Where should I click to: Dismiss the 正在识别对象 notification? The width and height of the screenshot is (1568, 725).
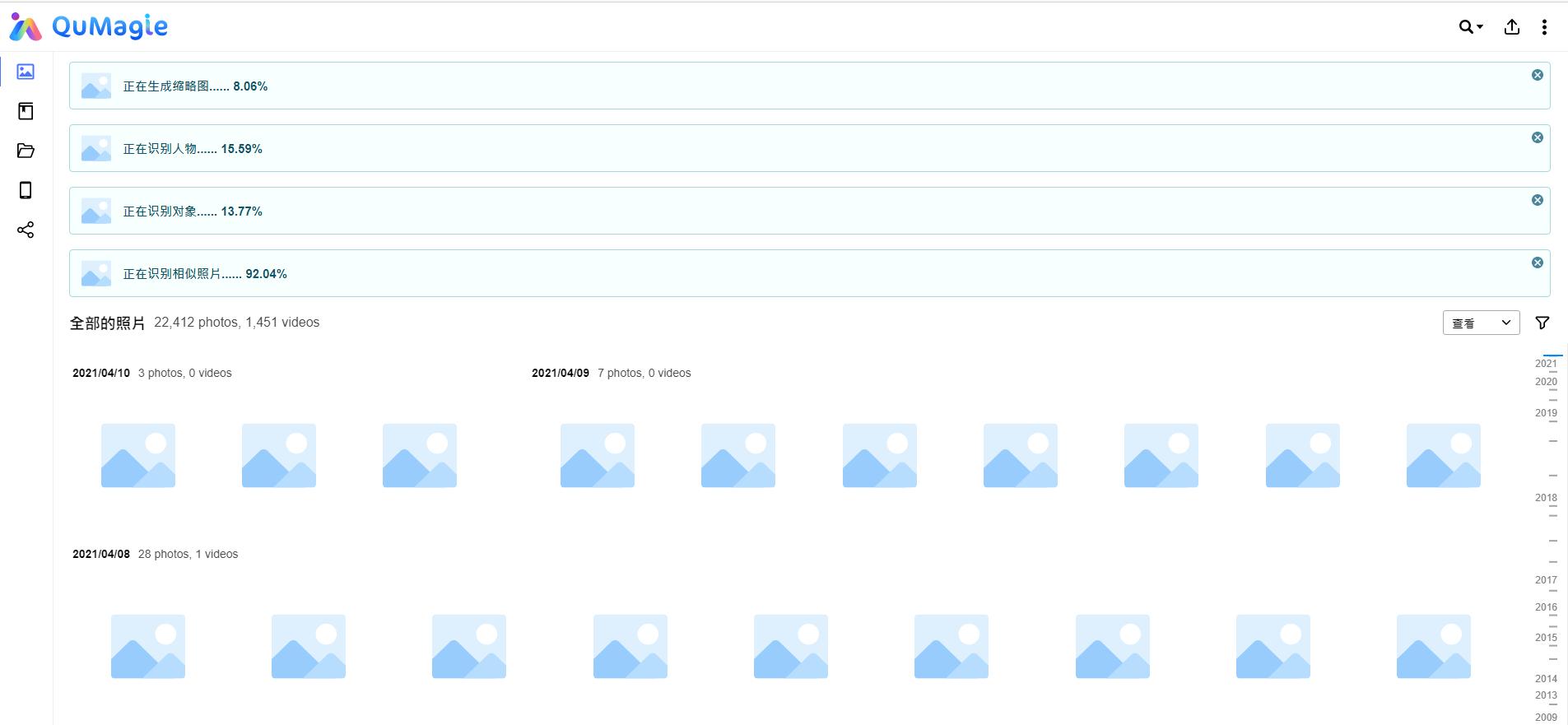tap(1538, 200)
